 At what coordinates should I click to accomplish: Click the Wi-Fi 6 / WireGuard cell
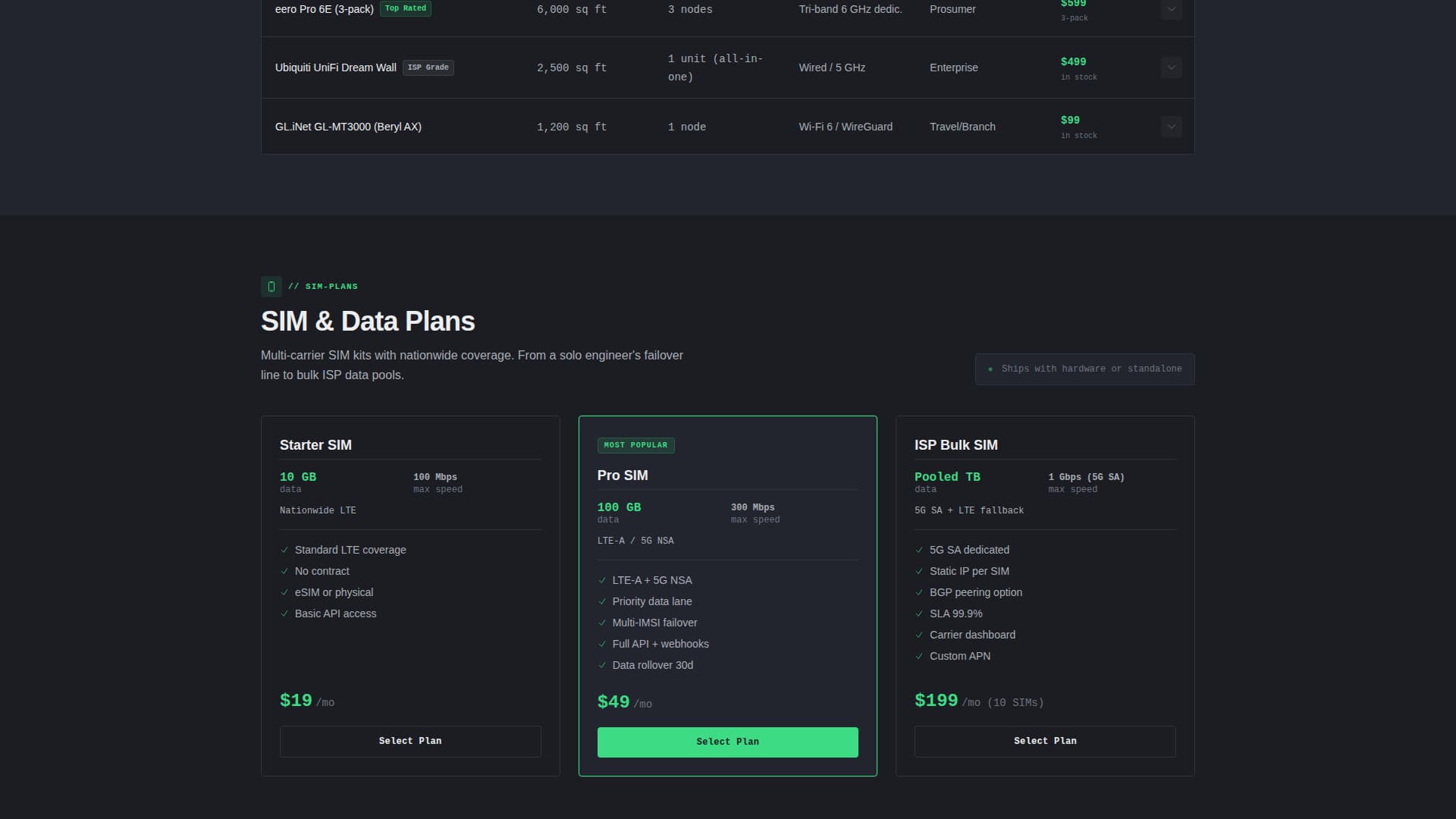tap(846, 127)
